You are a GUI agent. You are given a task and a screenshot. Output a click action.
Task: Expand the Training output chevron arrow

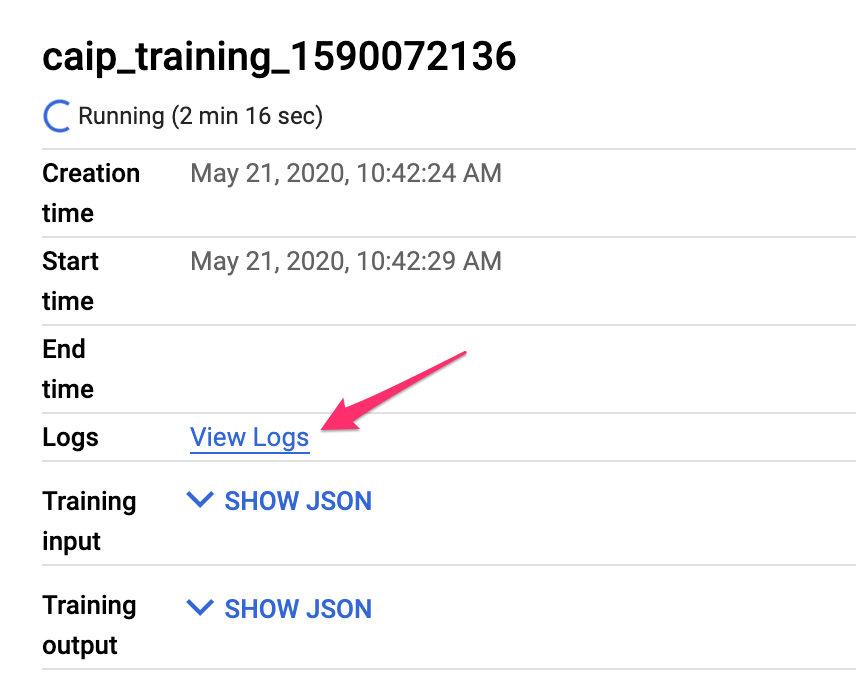click(x=200, y=608)
